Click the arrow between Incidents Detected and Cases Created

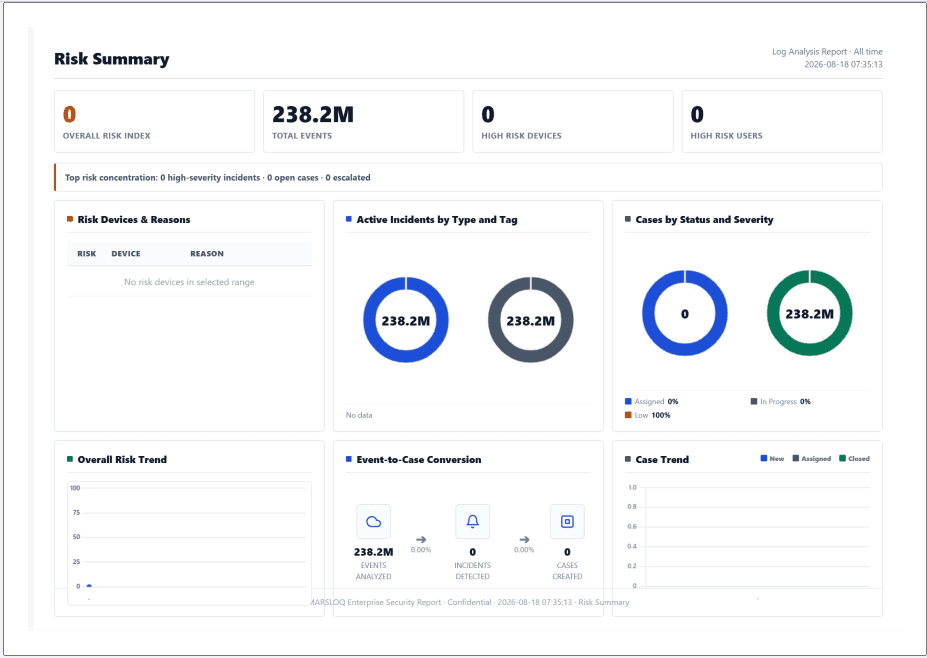(524, 539)
